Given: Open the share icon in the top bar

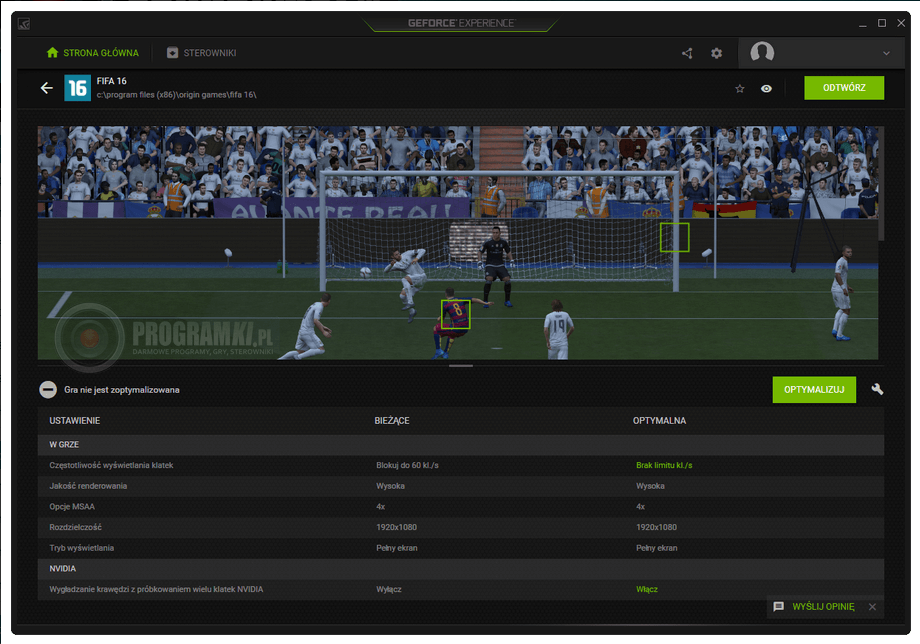Looking at the screenshot, I should [687, 53].
